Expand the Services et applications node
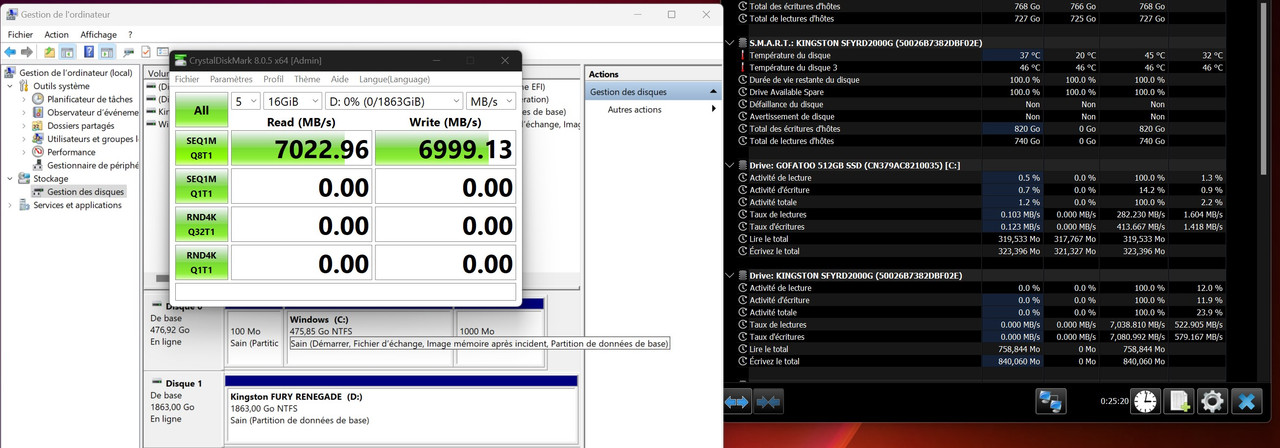The width and height of the screenshot is (1280, 448). (x=10, y=205)
